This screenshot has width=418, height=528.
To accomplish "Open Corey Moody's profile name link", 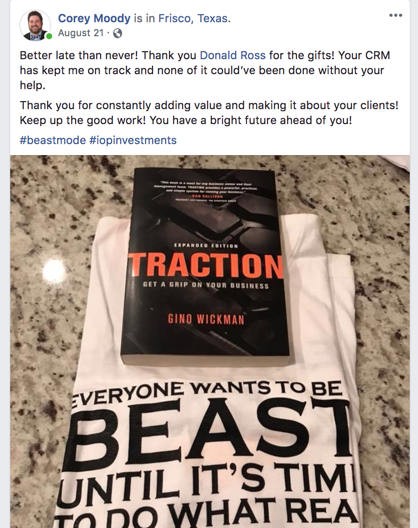I will (94, 18).
